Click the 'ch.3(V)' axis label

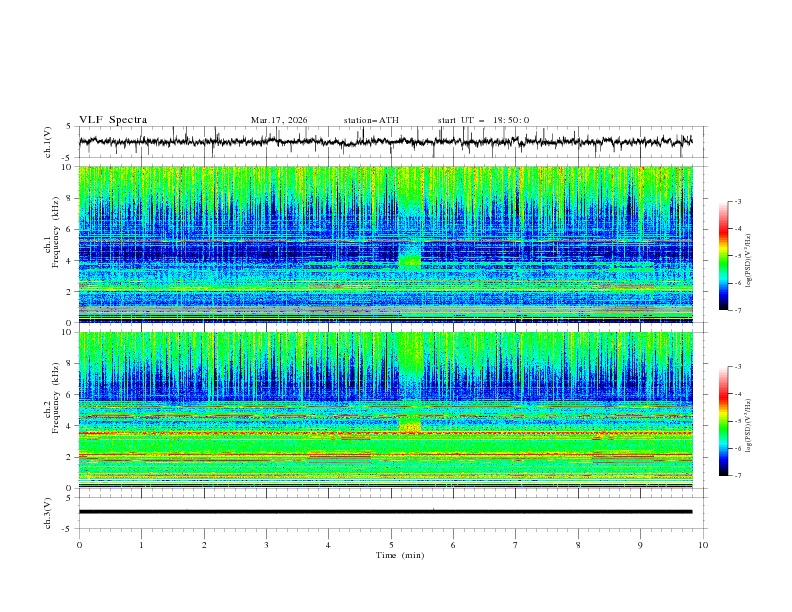pyautogui.click(x=48, y=513)
